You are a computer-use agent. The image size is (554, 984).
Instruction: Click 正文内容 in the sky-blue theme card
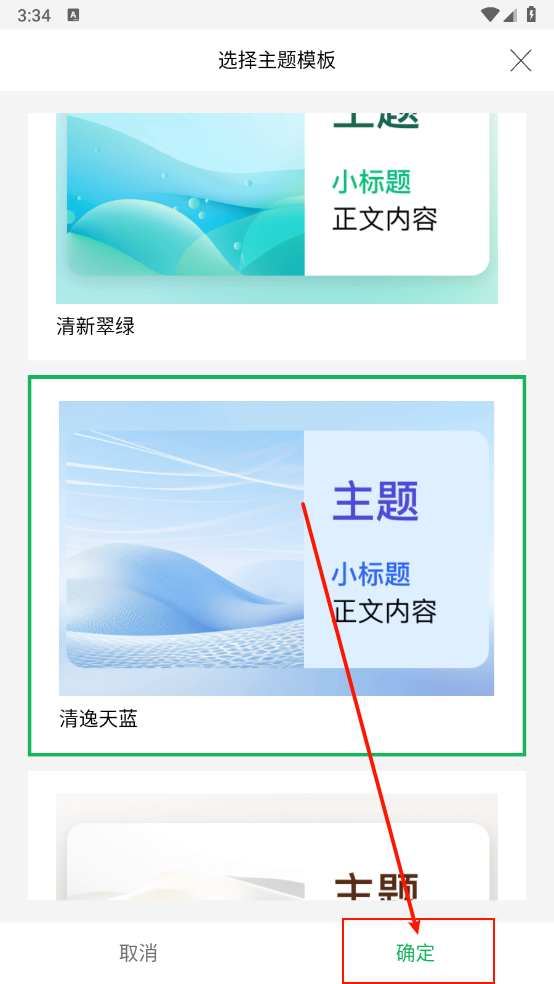coord(384,611)
